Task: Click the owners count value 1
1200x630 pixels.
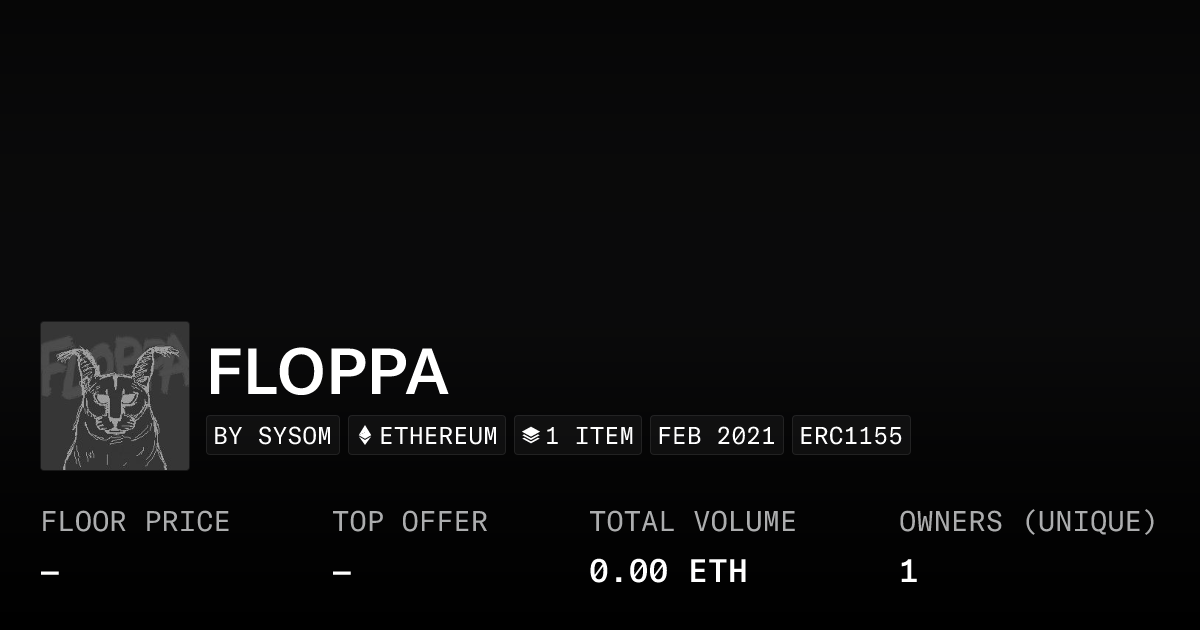Action: coord(908,572)
